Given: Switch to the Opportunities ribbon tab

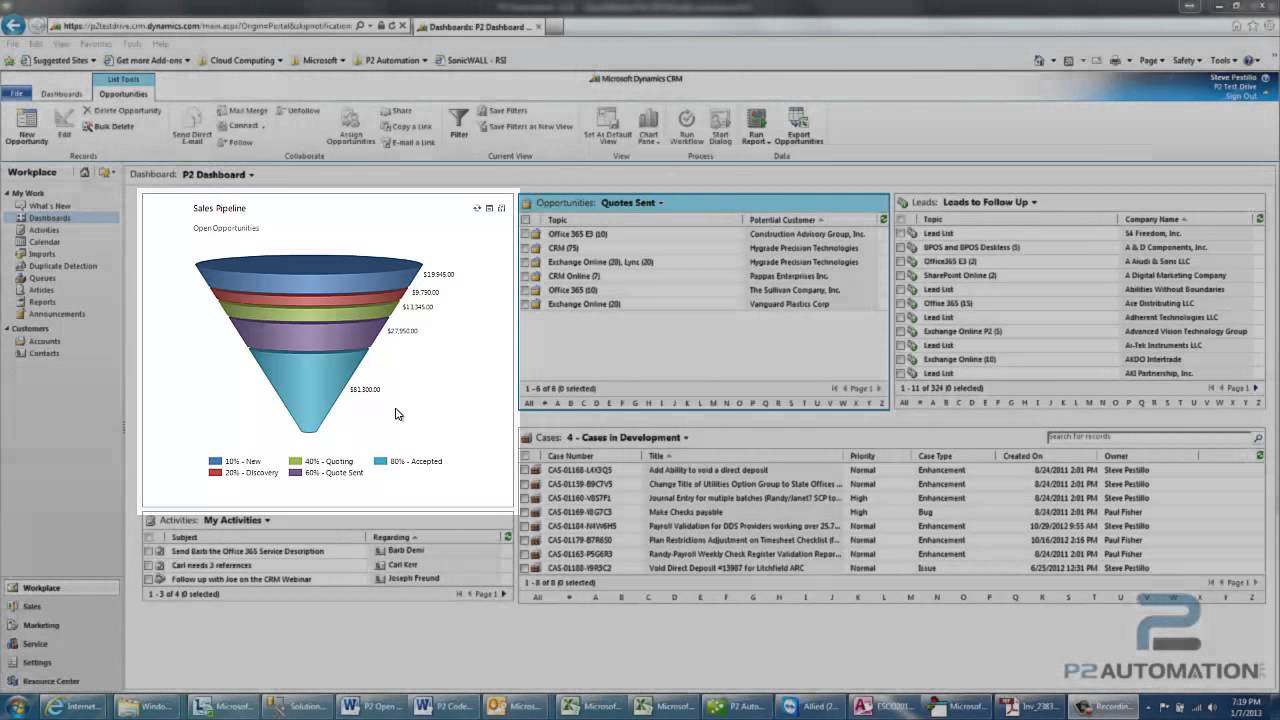Looking at the screenshot, I should (123, 94).
